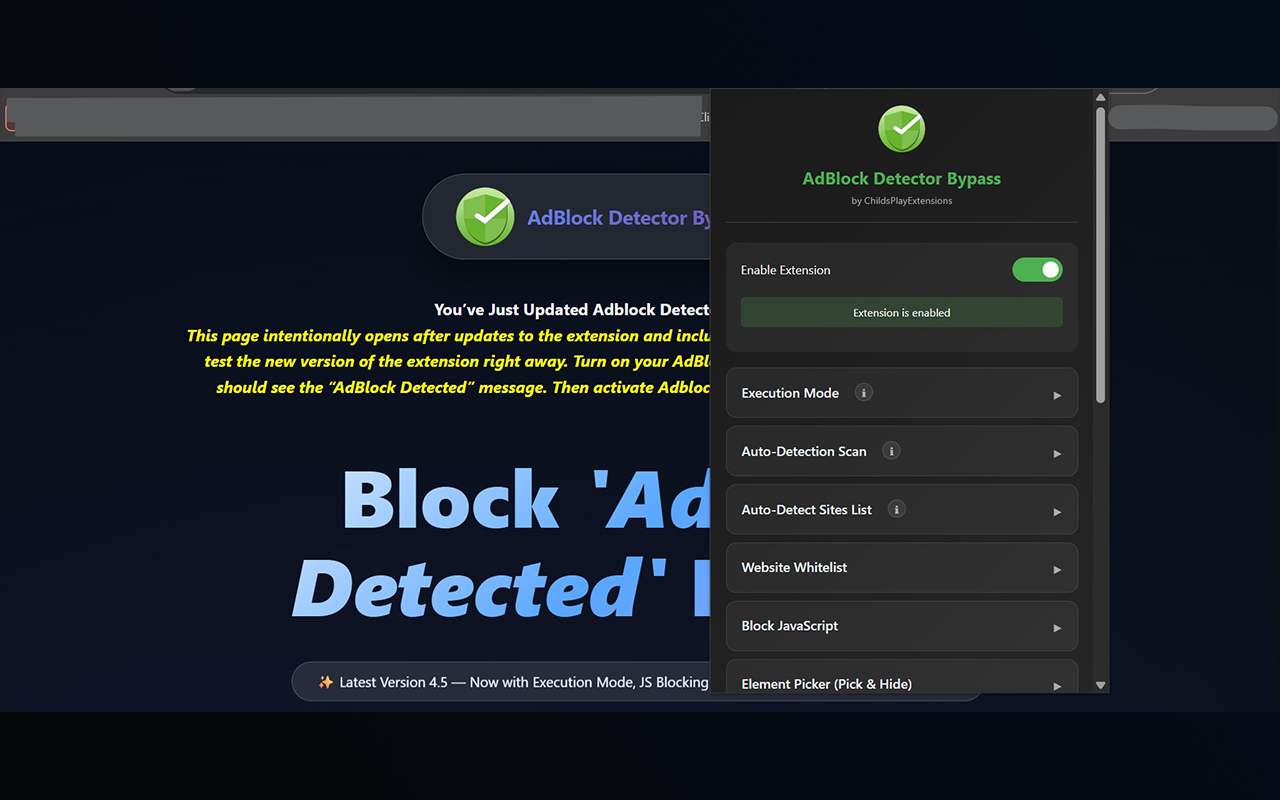Expand the Execution Mode section
The width and height of the screenshot is (1280, 800).
point(901,393)
